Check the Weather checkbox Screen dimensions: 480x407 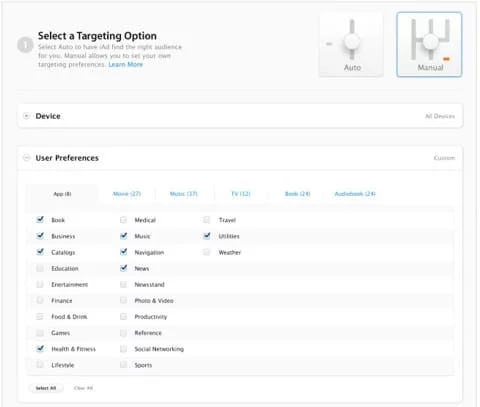pyautogui.click(x=207, y=252)
